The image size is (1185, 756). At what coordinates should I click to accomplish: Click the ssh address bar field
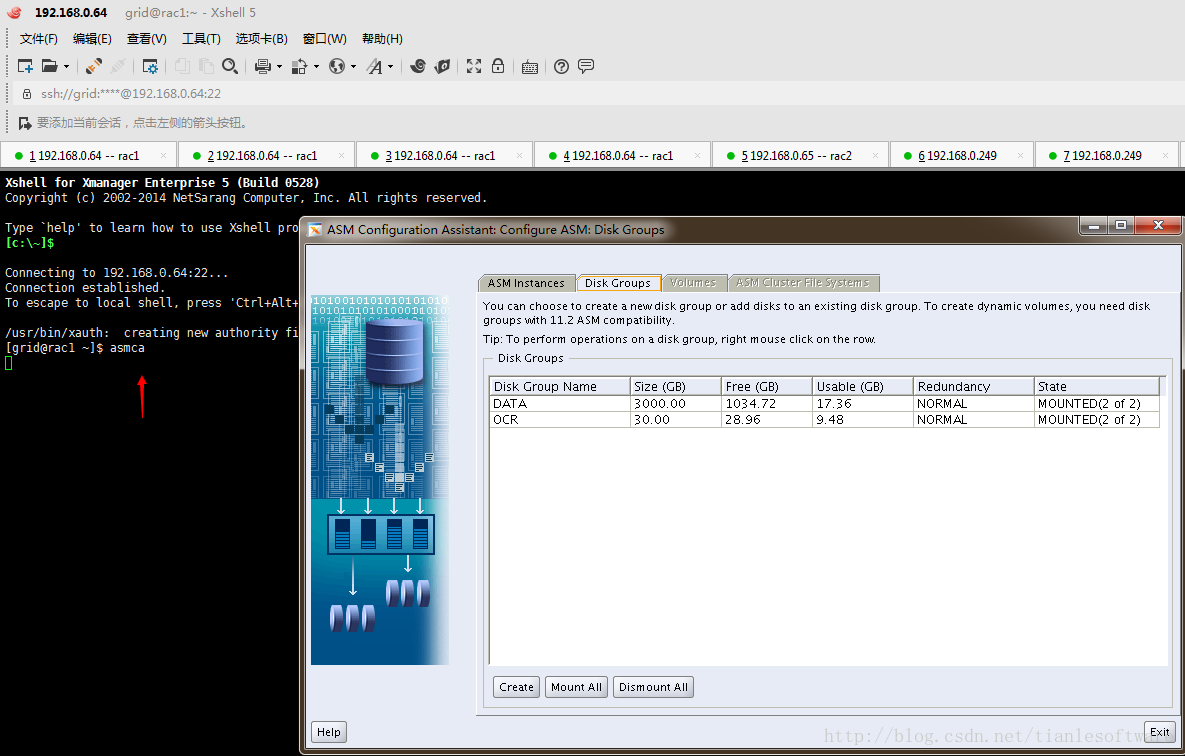pyautogui.click(x=597, y=94)
